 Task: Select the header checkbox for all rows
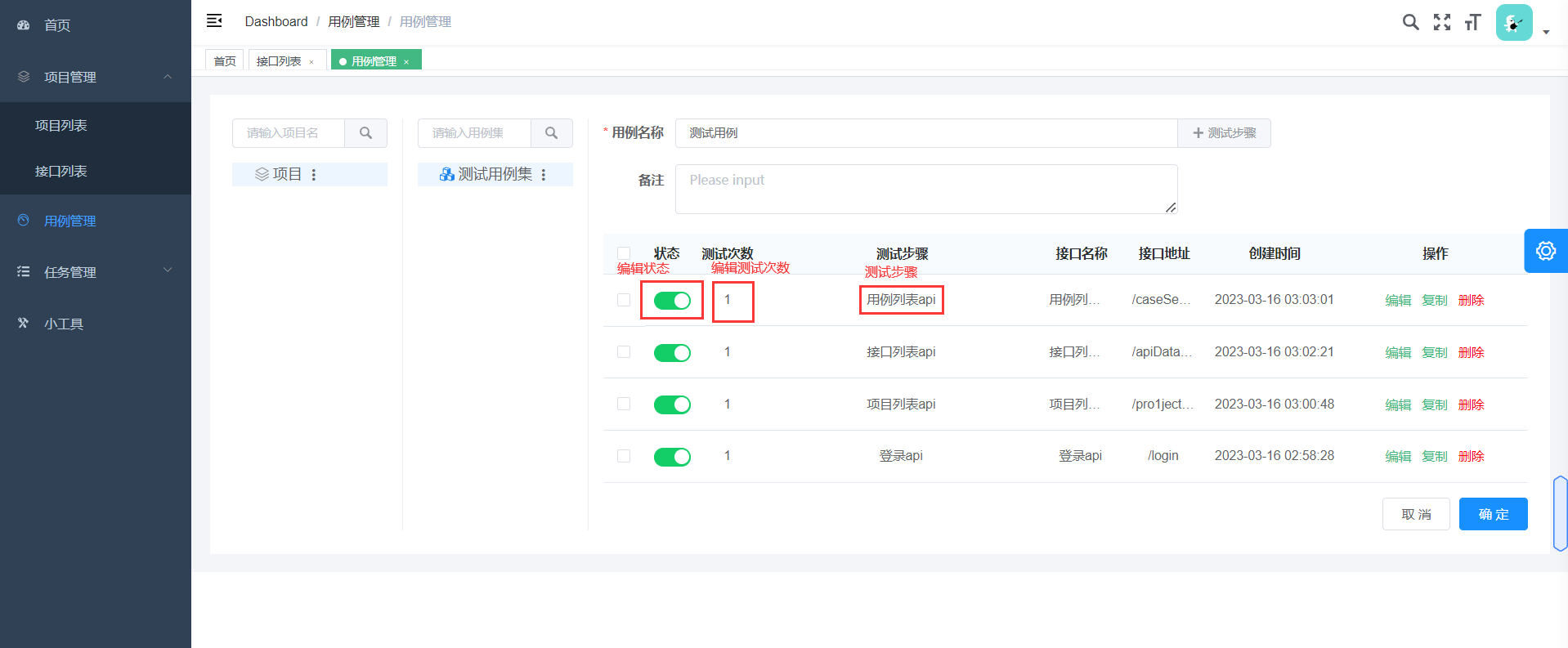tap(624, 253)
